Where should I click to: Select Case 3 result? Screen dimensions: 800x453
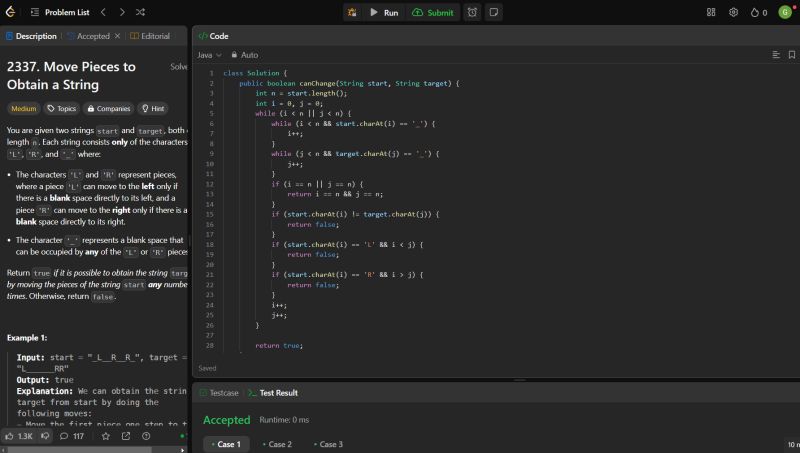pyautogui.click(x=328, y=444)
